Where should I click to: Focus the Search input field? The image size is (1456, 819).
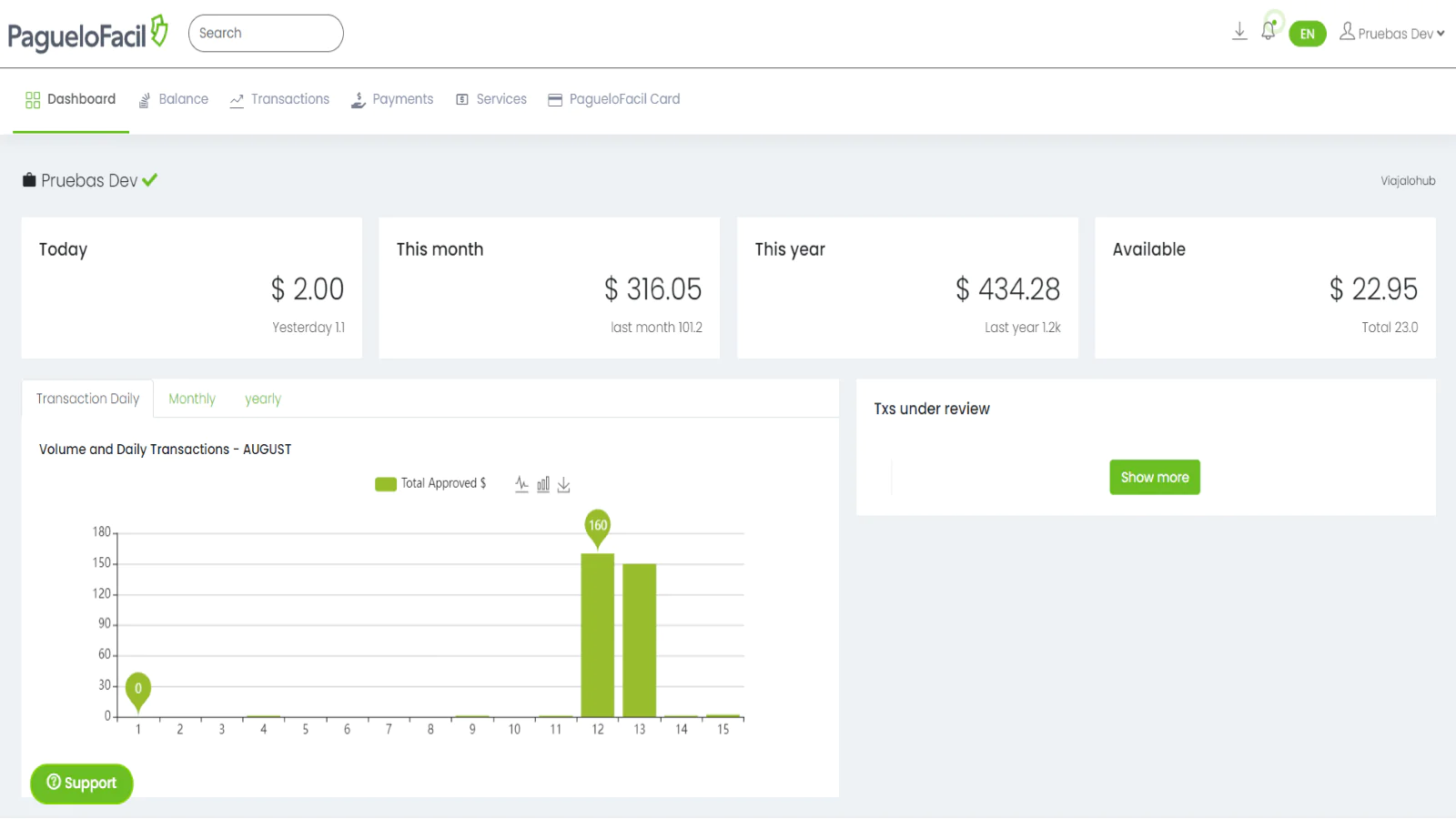point(266,34)
